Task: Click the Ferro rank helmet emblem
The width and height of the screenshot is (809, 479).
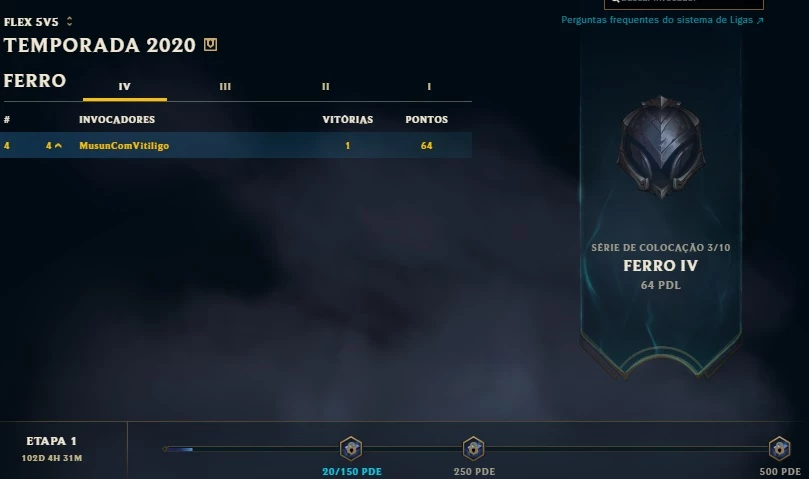Action: (661, 147)
